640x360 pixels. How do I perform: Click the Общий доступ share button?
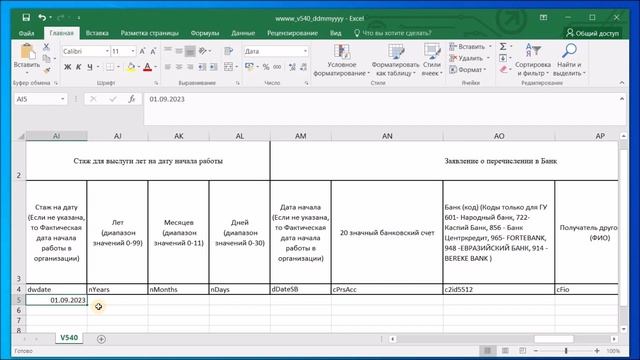tap(593, 33)
